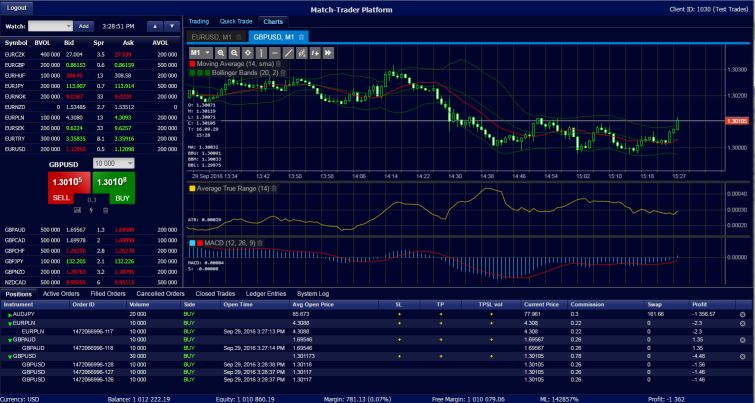Switch to the Quick Trade tab
The width and height of the screenshot is (755, 403).
(x=236, y=22)
